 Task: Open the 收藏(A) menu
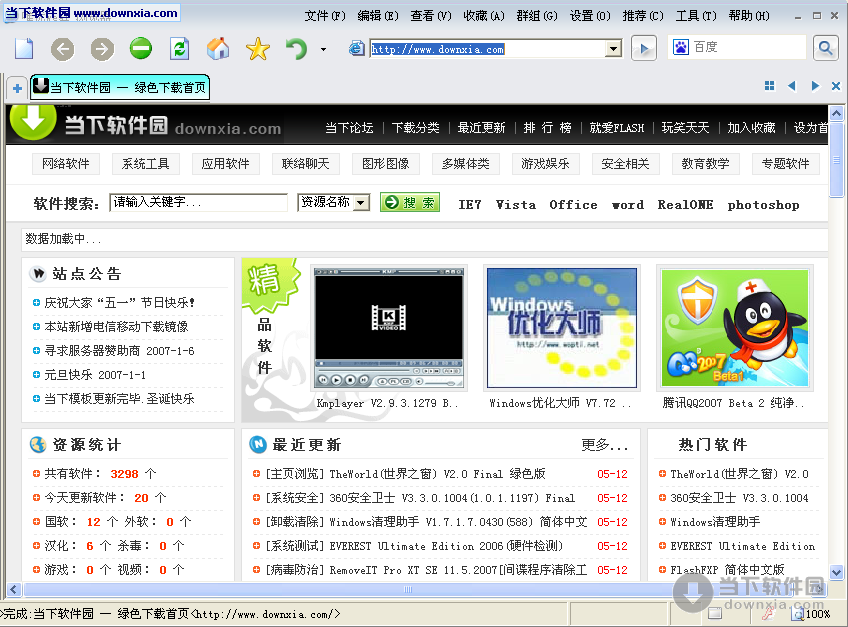click(x=484, y=16)
